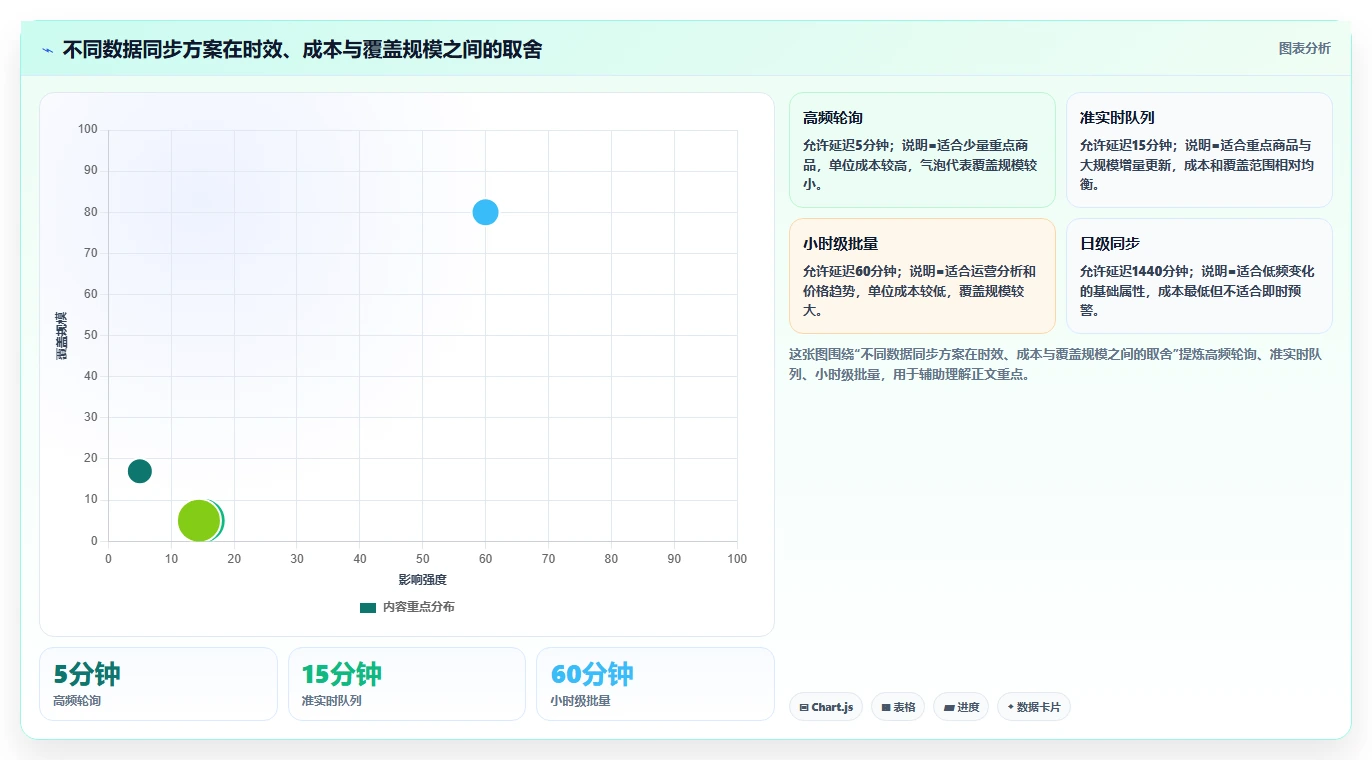The height and width of the screenshot is (760, 1372).
Task: Open the 小时级批量 info card
Action: coord(922,276)
